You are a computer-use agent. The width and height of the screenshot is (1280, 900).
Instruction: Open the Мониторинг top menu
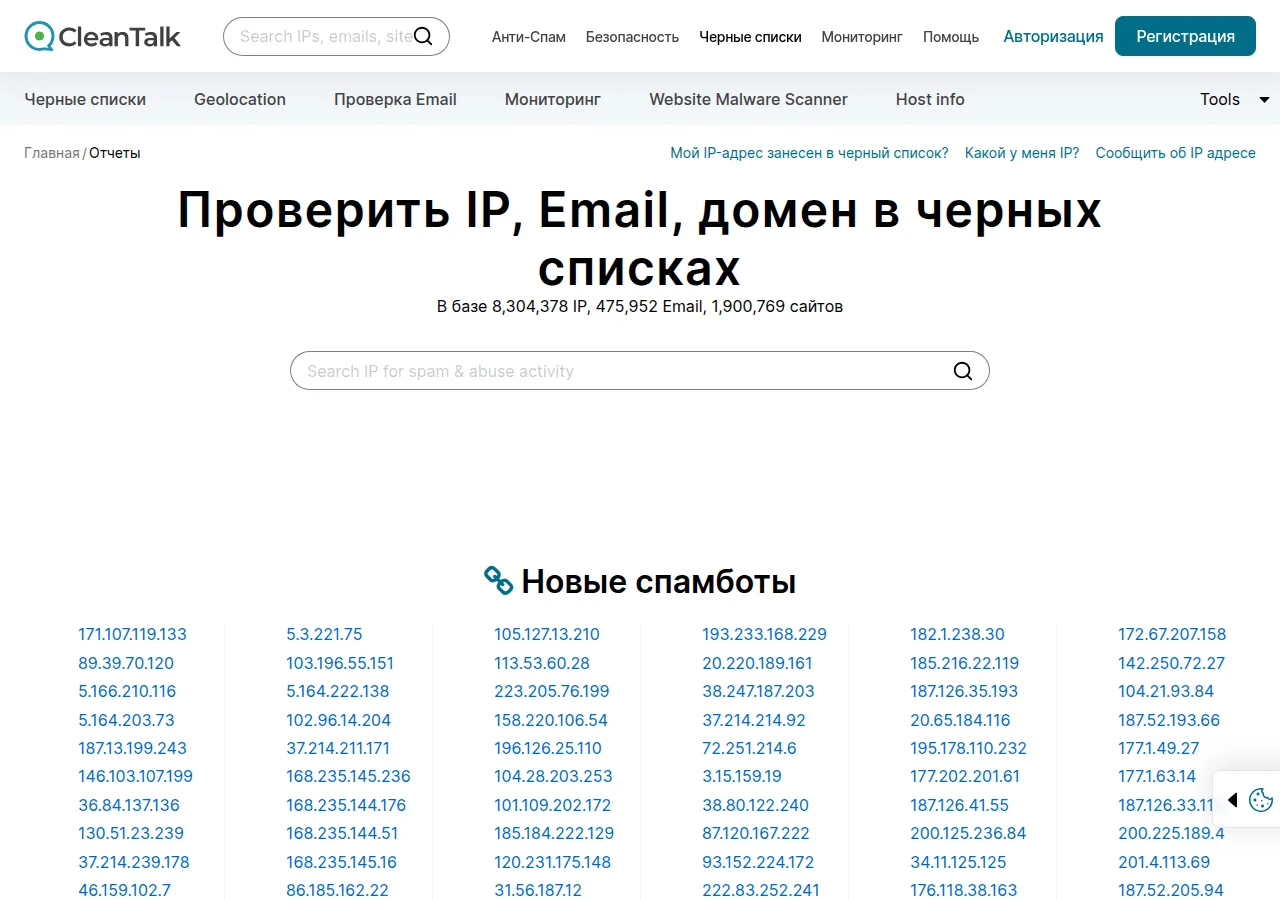tap(862, 37)
